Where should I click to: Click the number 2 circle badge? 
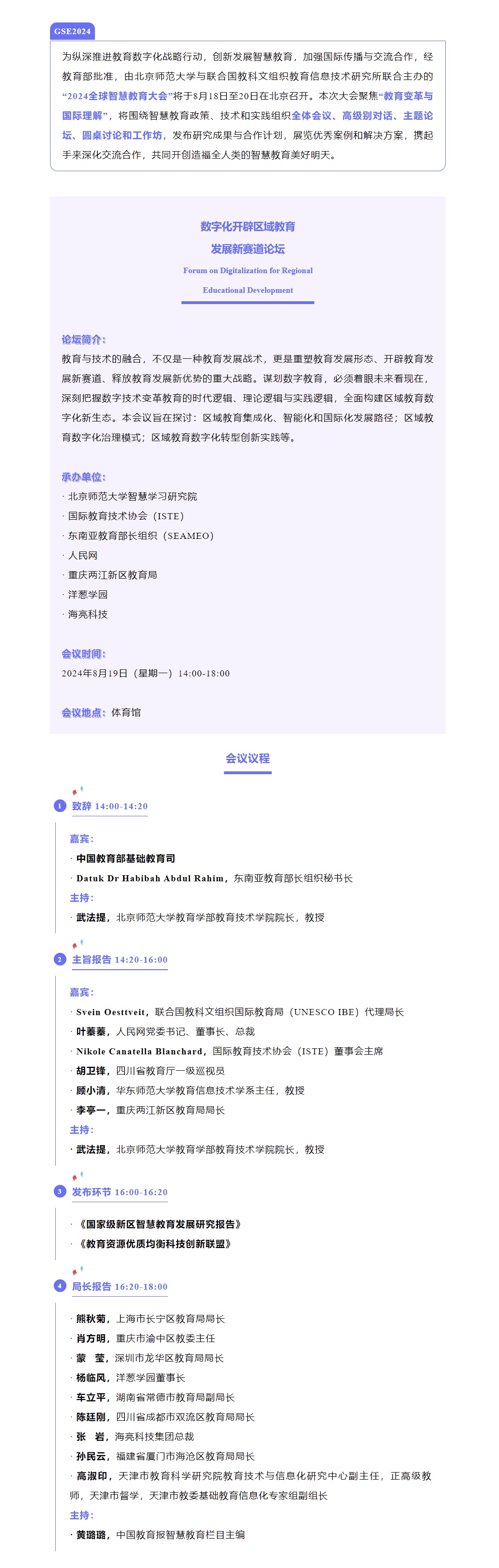pos(60,959)
